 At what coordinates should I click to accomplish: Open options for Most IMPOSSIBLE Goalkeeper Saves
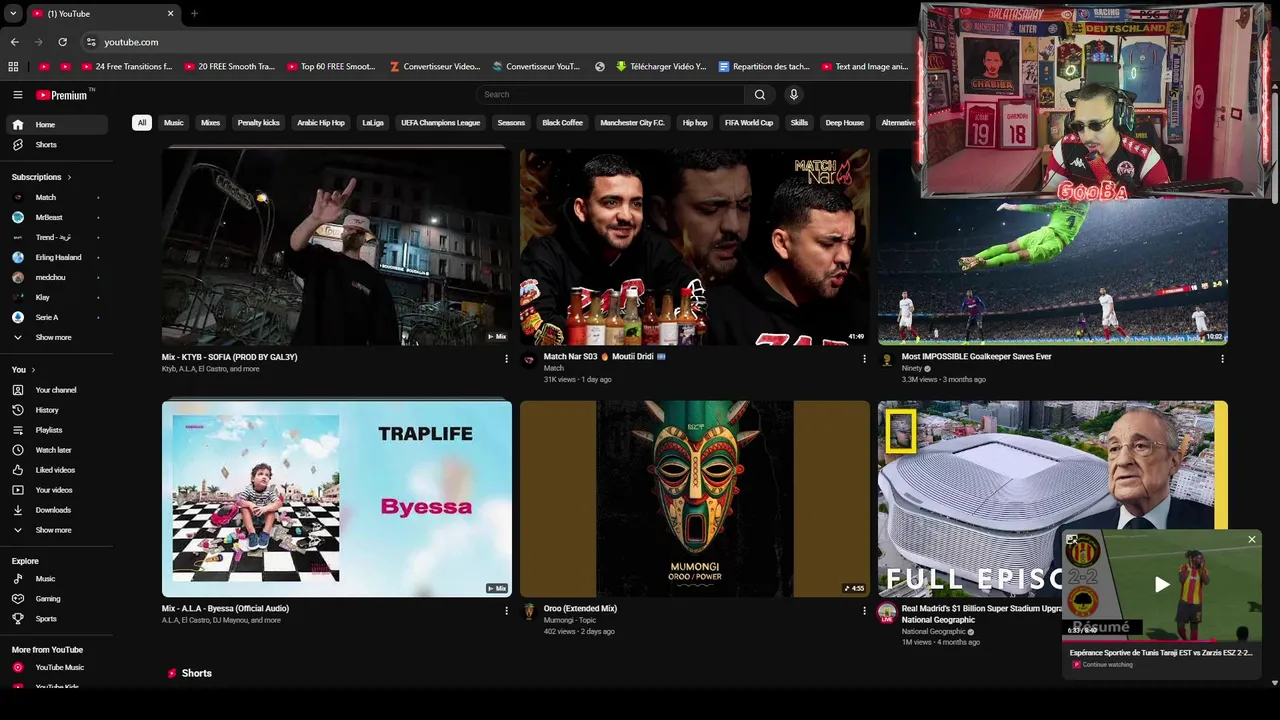[1222, 359]
